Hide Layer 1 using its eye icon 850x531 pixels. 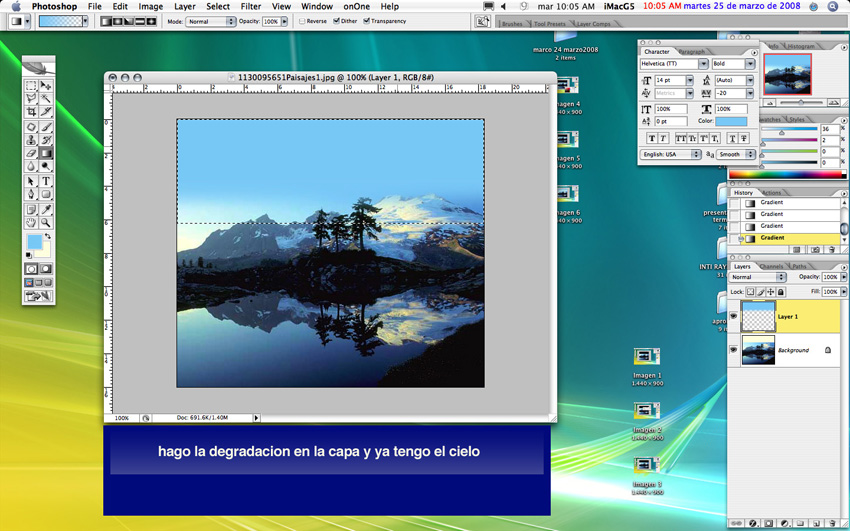(x=733, y=316)
